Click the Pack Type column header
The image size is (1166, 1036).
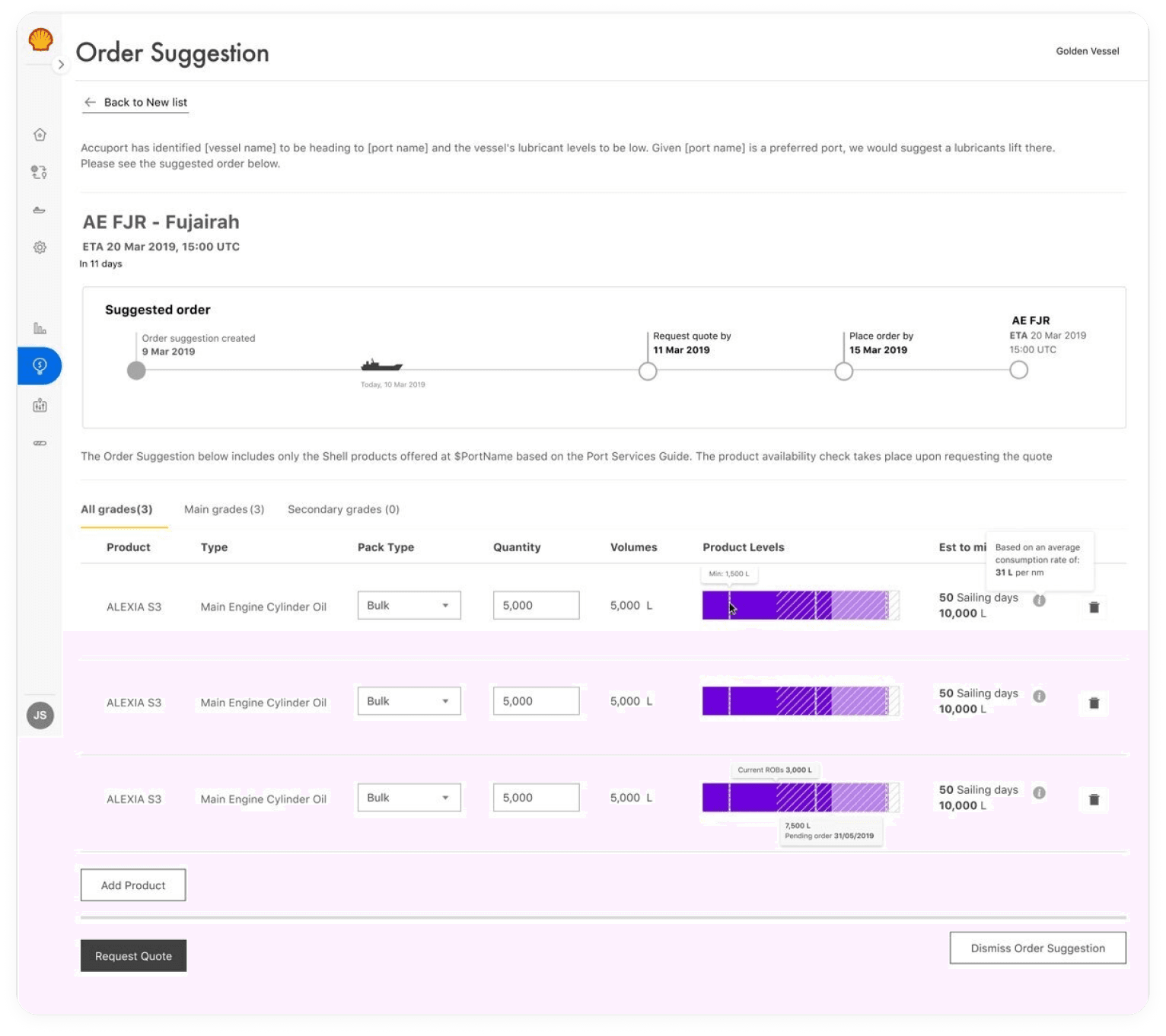(386, 547)
